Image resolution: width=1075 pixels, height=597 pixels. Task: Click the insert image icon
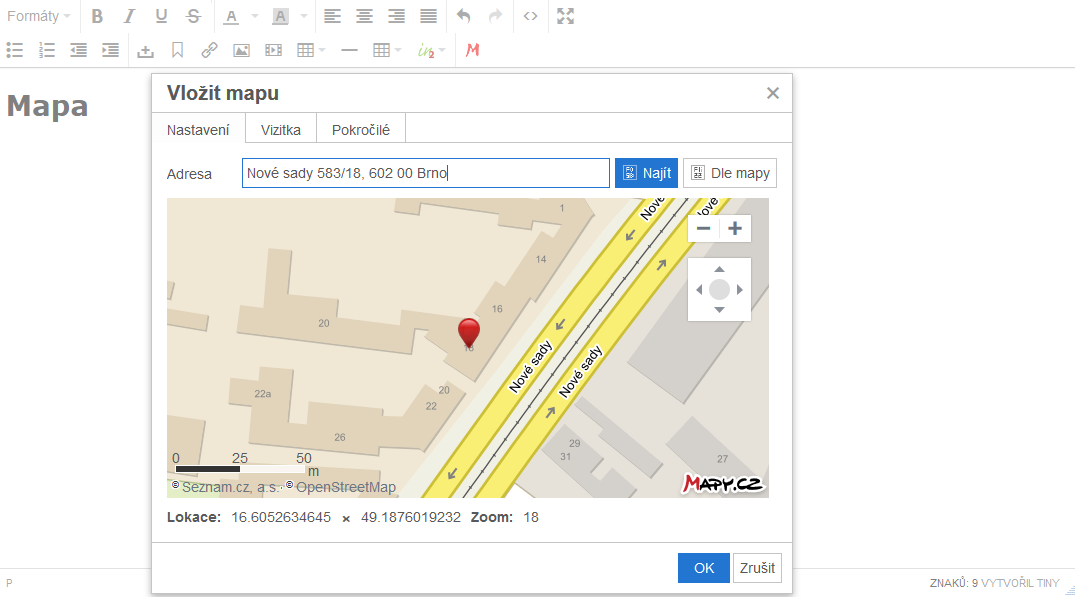[241, 50]
